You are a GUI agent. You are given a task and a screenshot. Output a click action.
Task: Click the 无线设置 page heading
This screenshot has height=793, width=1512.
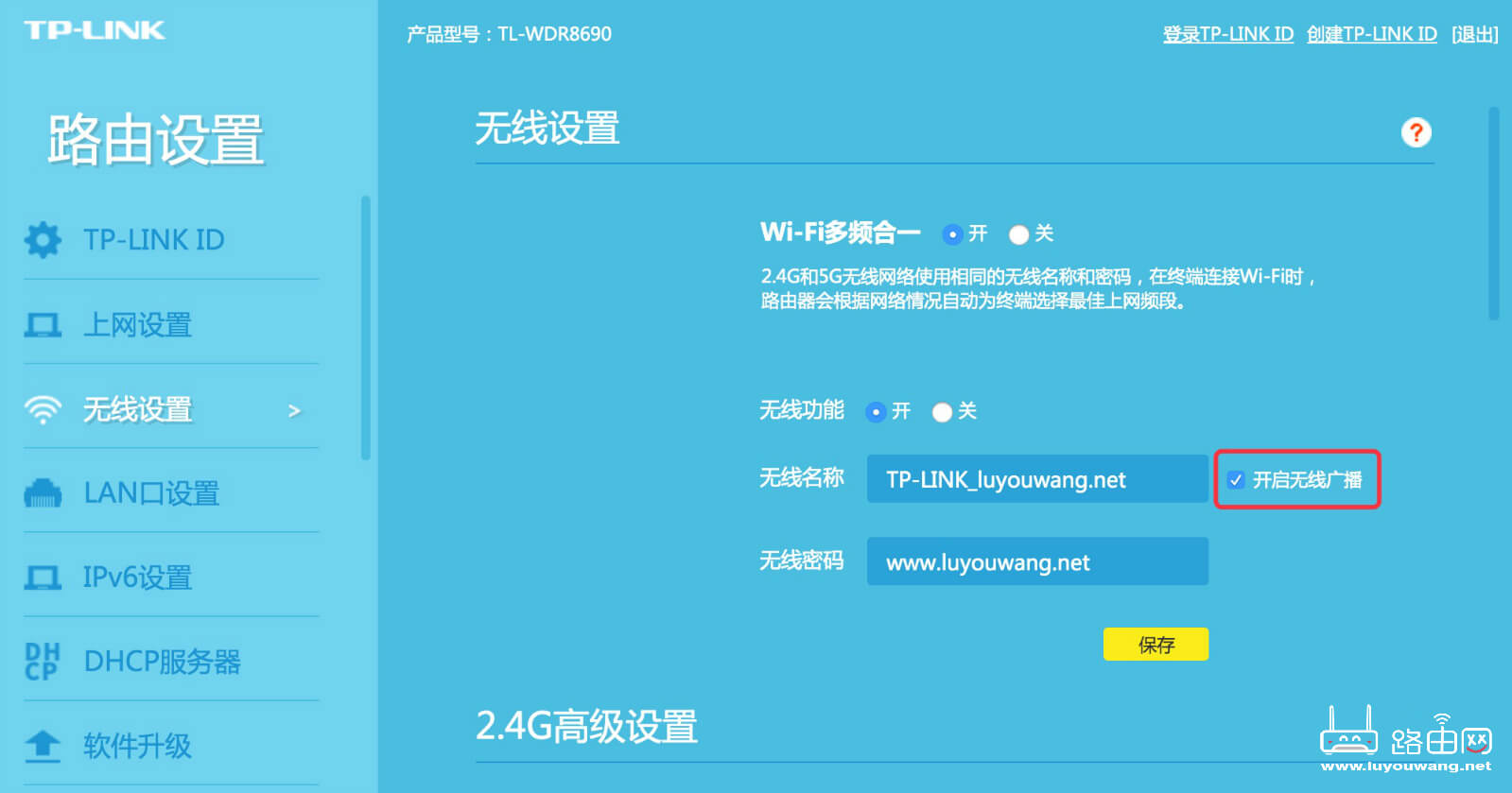pyautogui.click(x=547, y=129)
